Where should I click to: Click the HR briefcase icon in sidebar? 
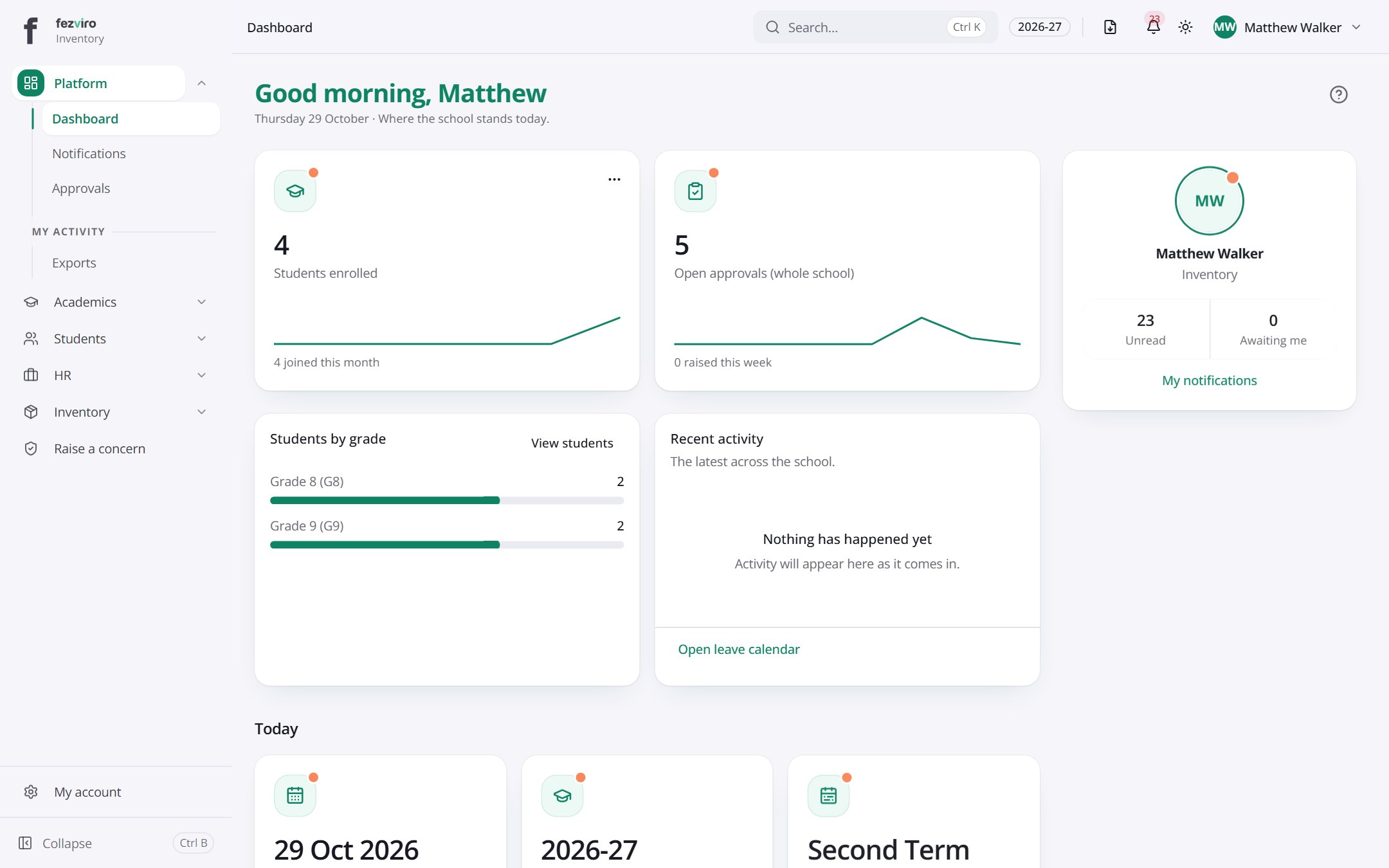[31, 375]
